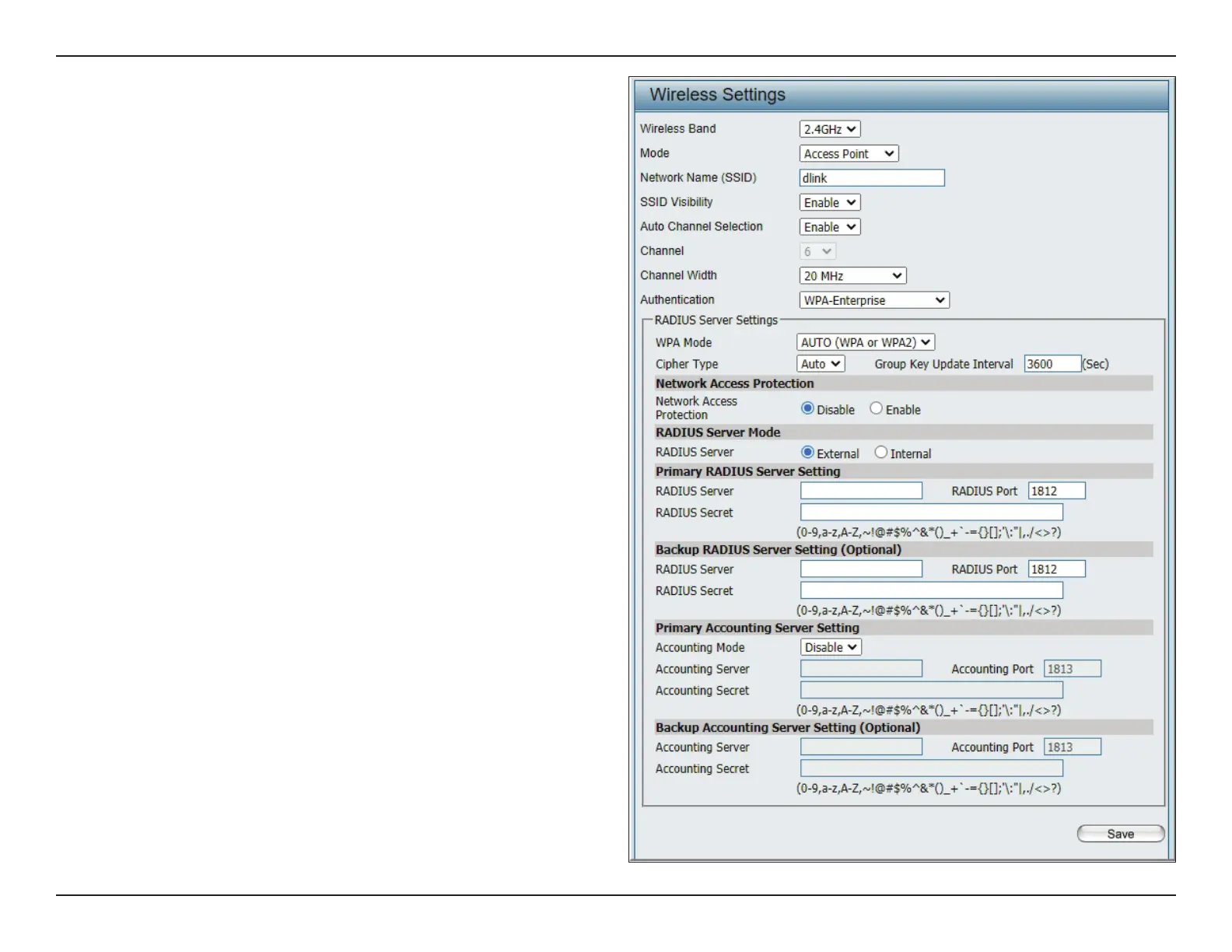1232x952 pixels.
Task: Open the SSID Visibility dropdown
Action: click(829, 203)
